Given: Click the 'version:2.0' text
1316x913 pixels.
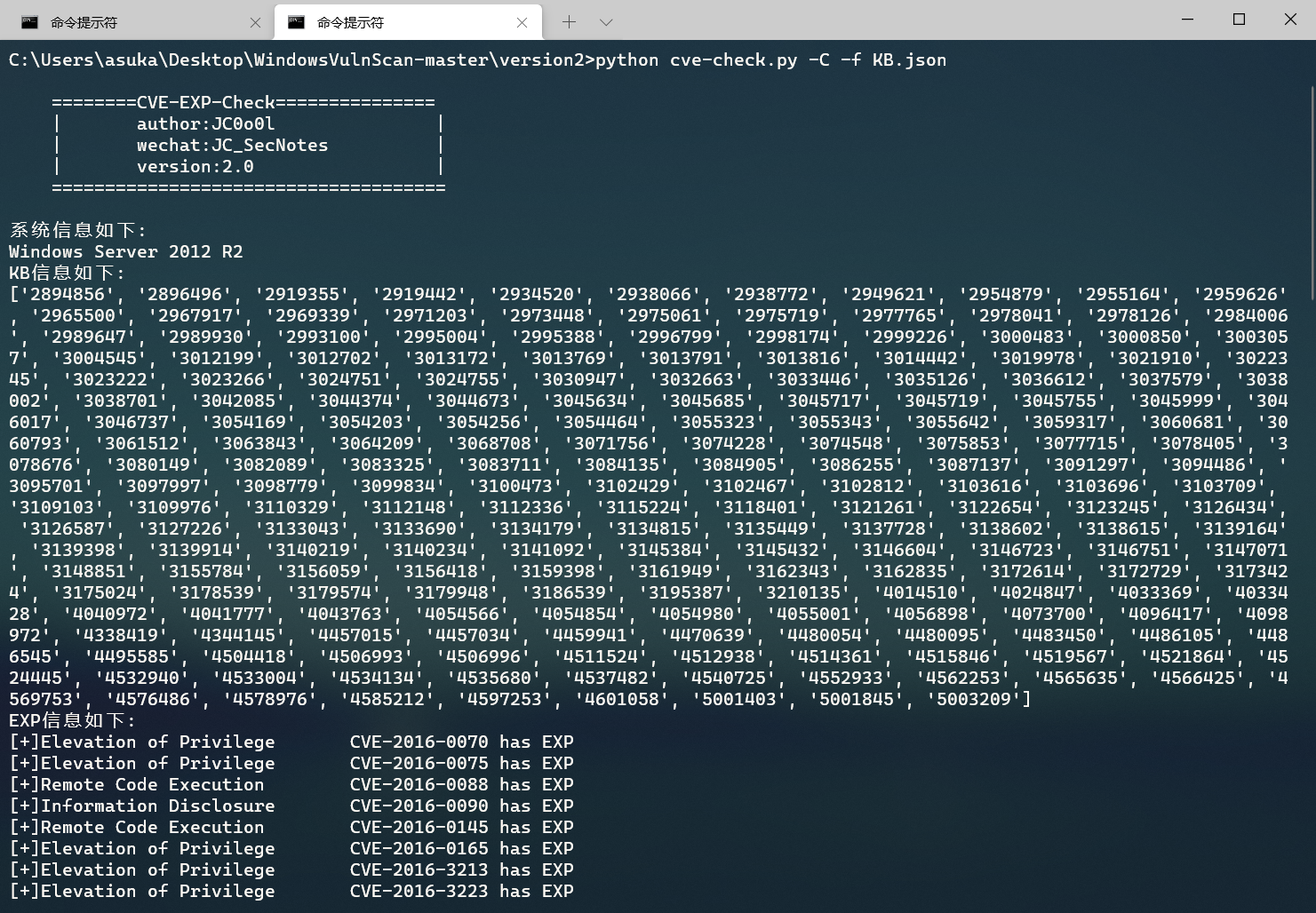Looking at the screenshot, I should click(x=195, y=166).
